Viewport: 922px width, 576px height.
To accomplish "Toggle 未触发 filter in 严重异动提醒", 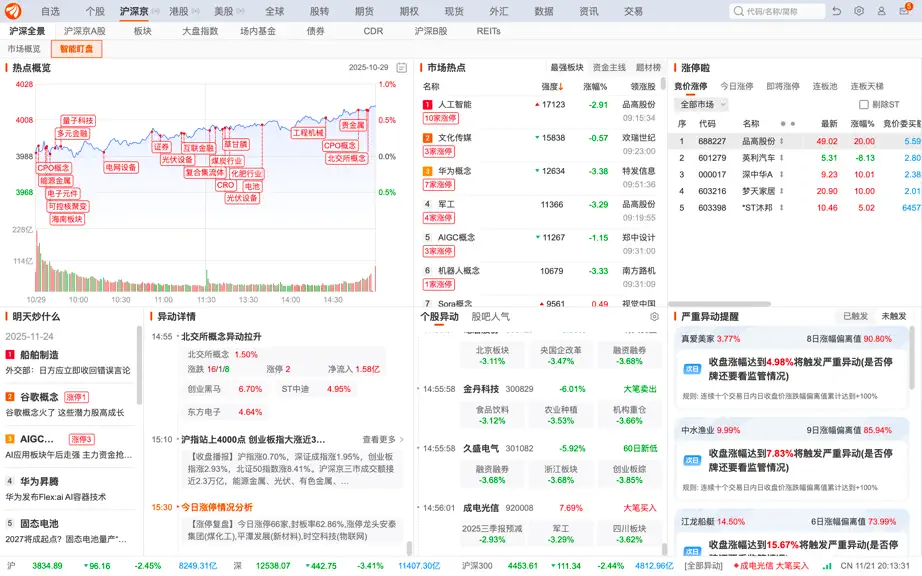I will coord(894,316).
